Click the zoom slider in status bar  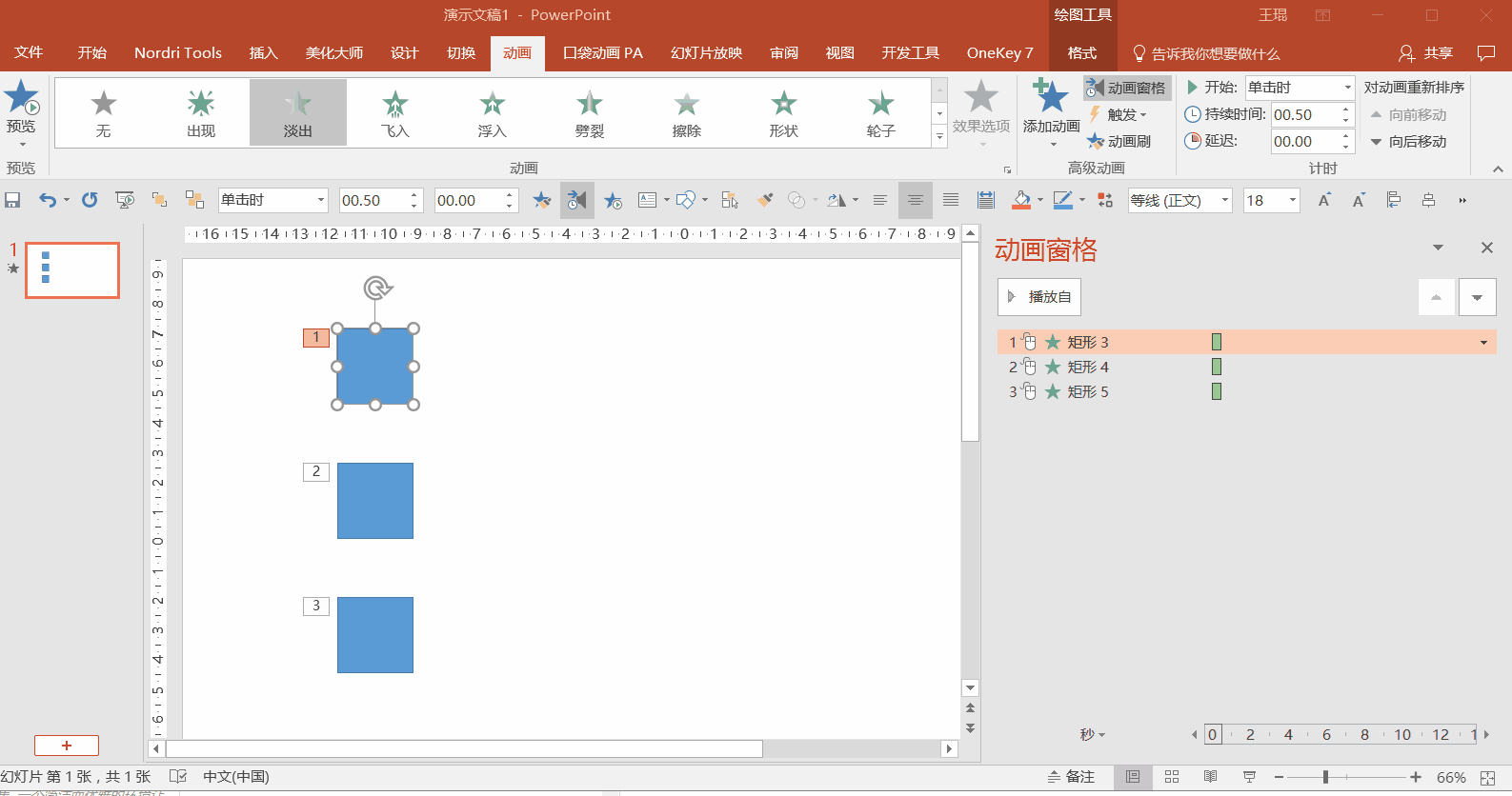[x=1325, y=777]
